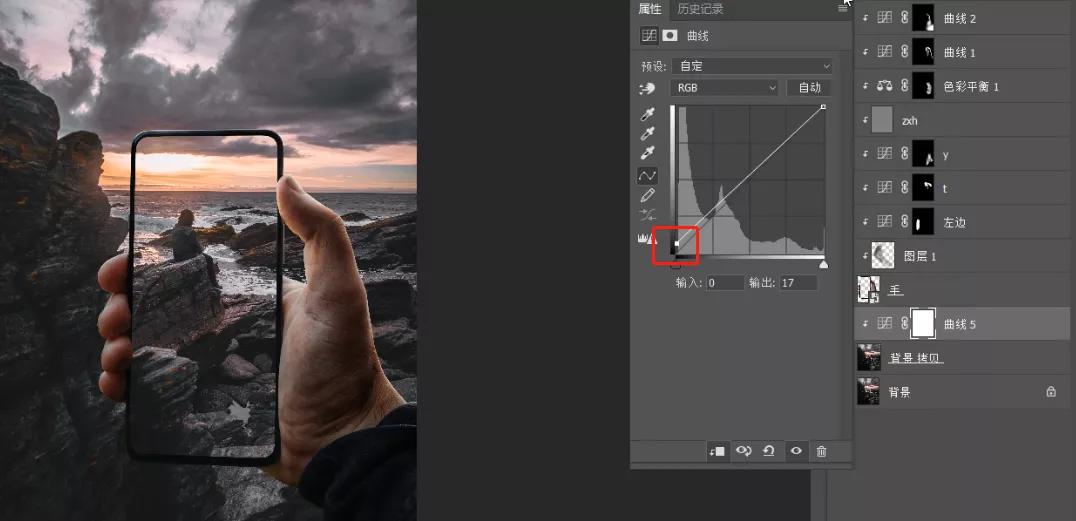Select the 曲线 1 layer mask thumbnail
Viewport: 1076px width, 521px height.
pyautogui.click(x=924, y=51)
